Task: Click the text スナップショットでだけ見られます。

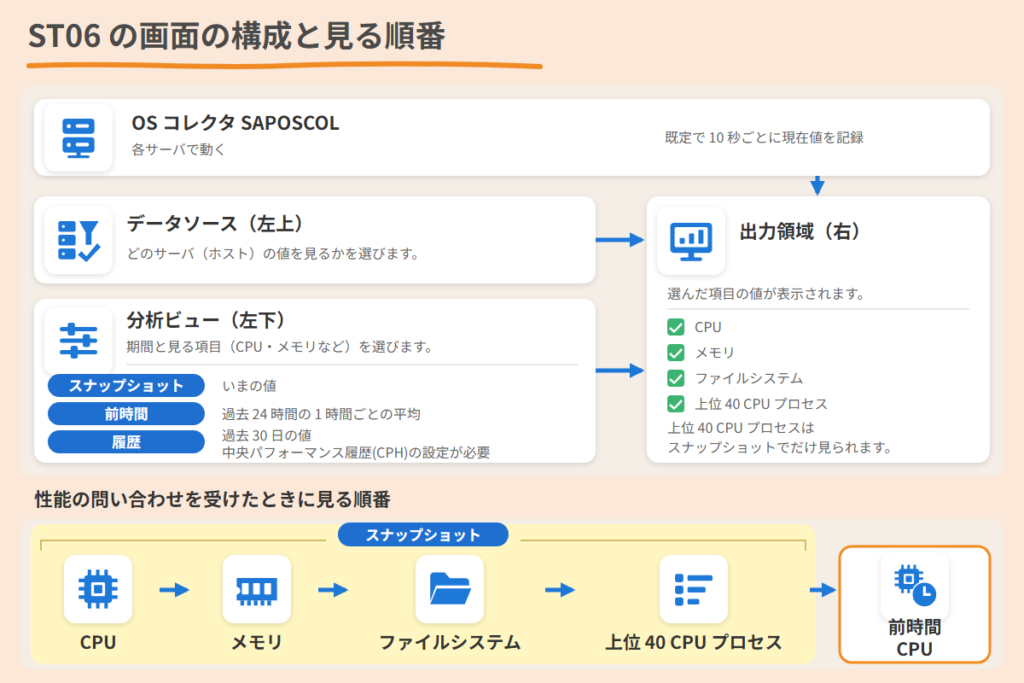Action: [779, 447]
